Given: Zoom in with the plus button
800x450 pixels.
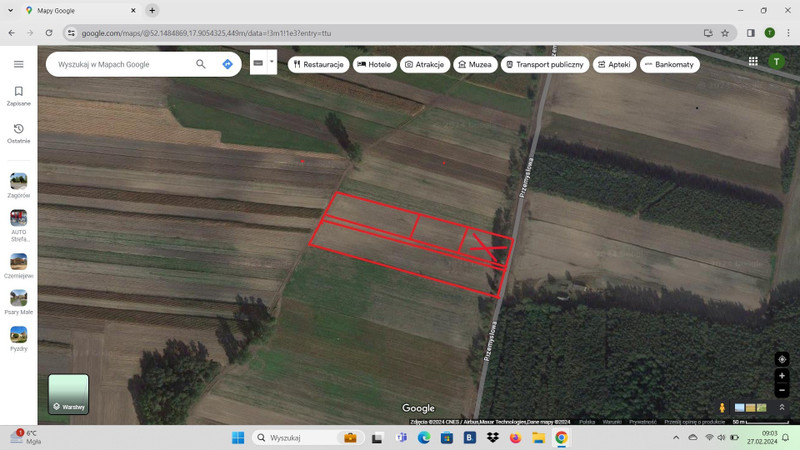Looking at the screenshot, I should click(x=782, y=376).
